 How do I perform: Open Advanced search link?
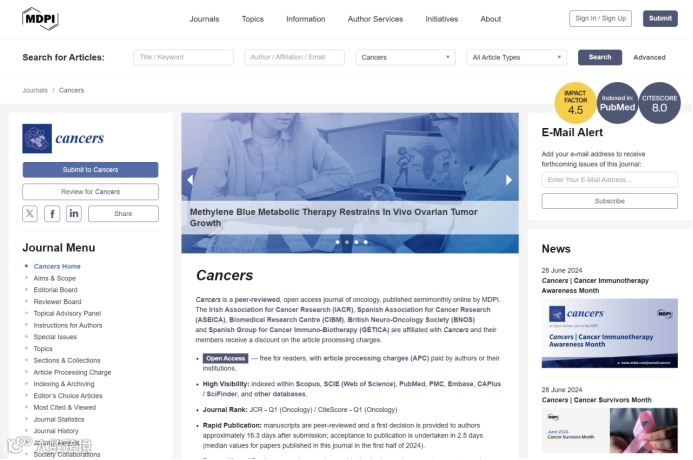click(649, 57)
